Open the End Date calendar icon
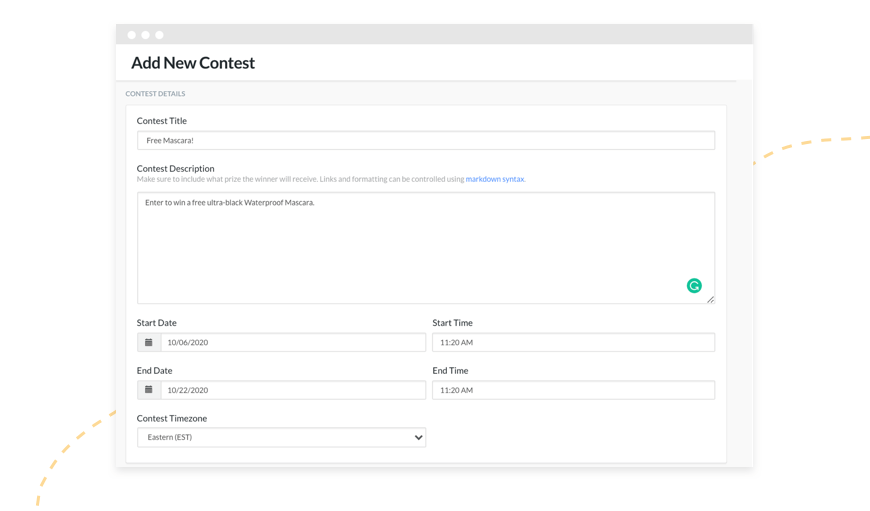Viewport: 870px width, 511px height. pyautogui.click(x=149, y=390)
